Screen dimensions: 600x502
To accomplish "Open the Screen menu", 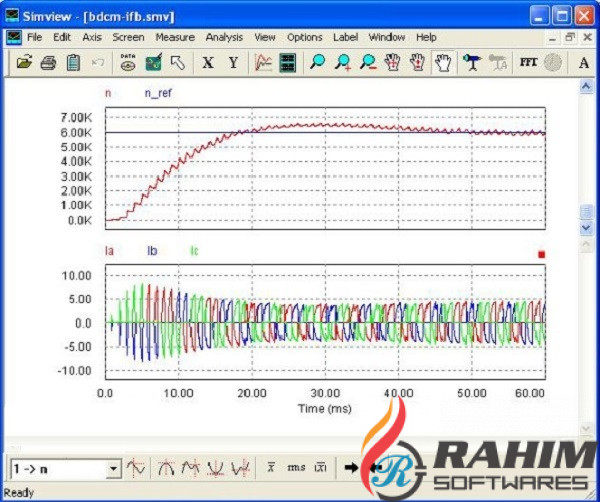I will pyautogui.click(x=128, y=37).
